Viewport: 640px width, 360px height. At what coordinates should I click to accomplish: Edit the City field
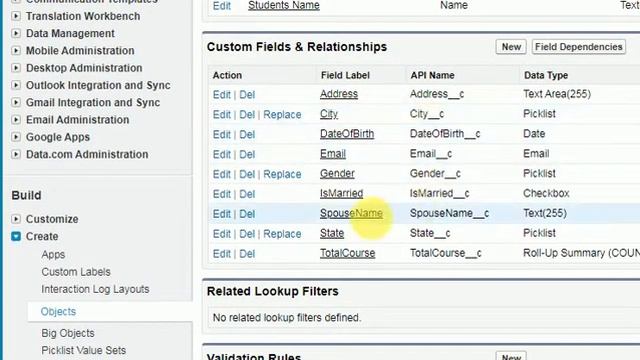tap(222, 115)
